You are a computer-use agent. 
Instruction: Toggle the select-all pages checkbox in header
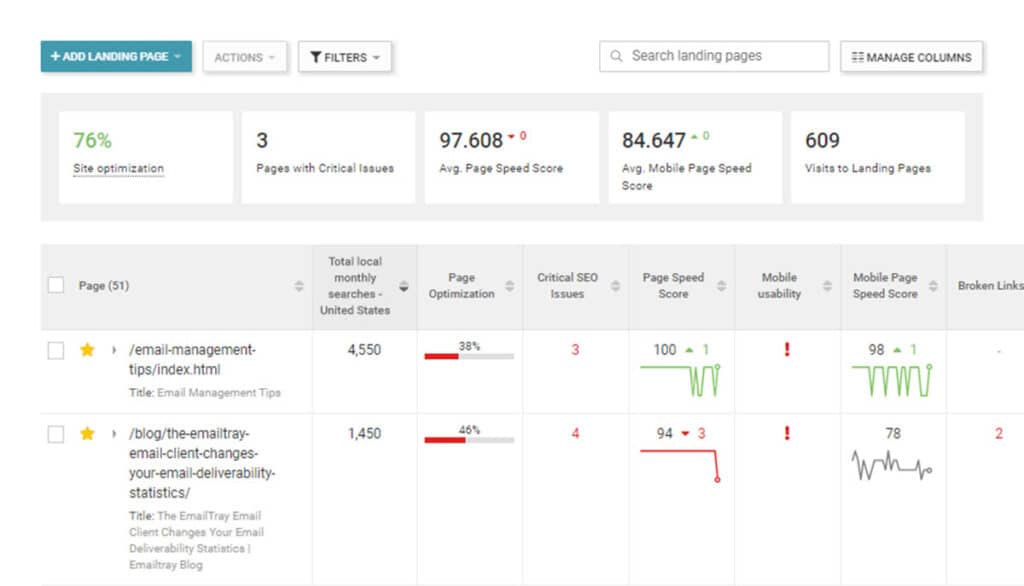click(56, 286)
